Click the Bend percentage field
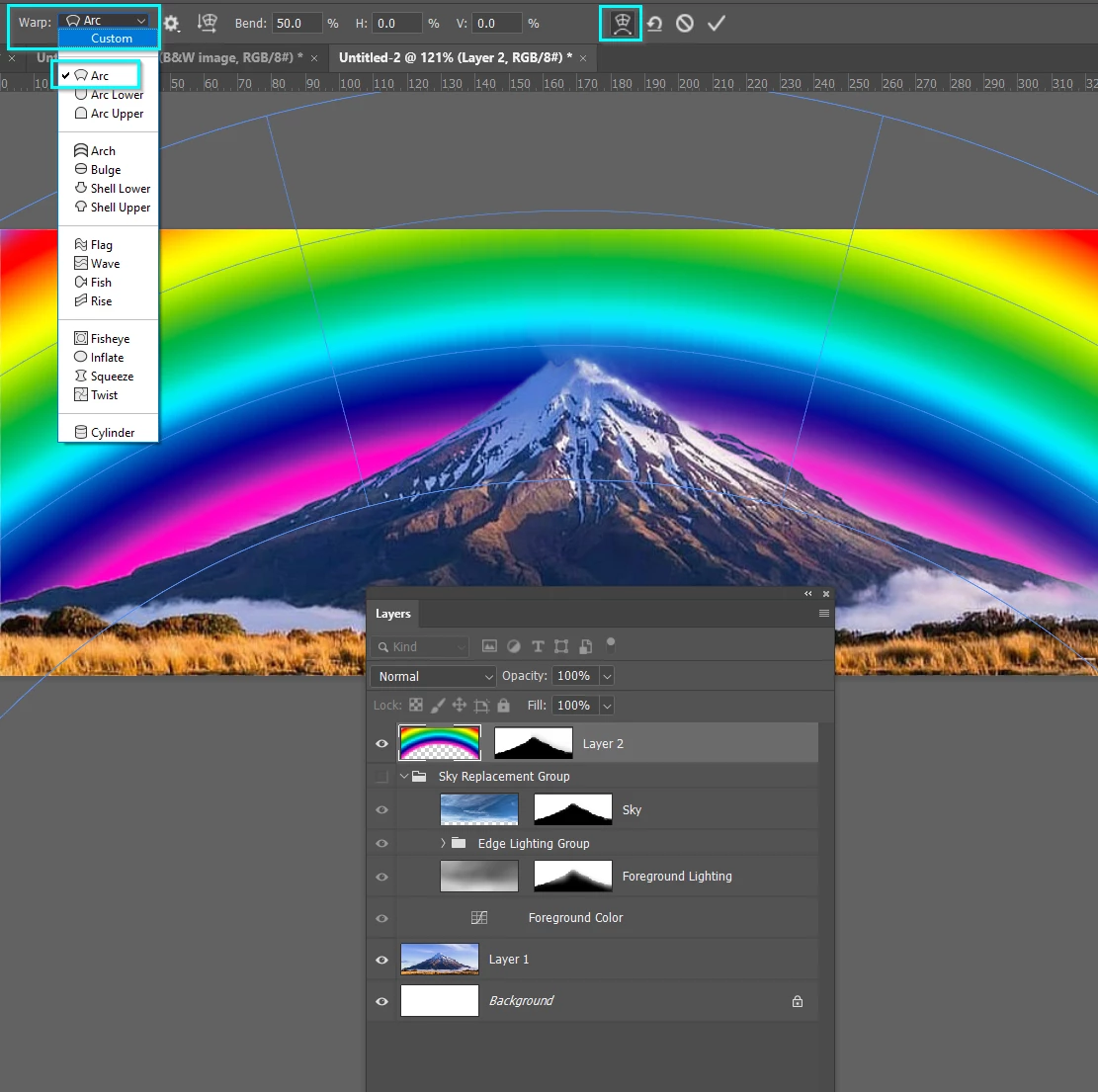This screenshot has width=1098, height=1092. click(296, 23)
